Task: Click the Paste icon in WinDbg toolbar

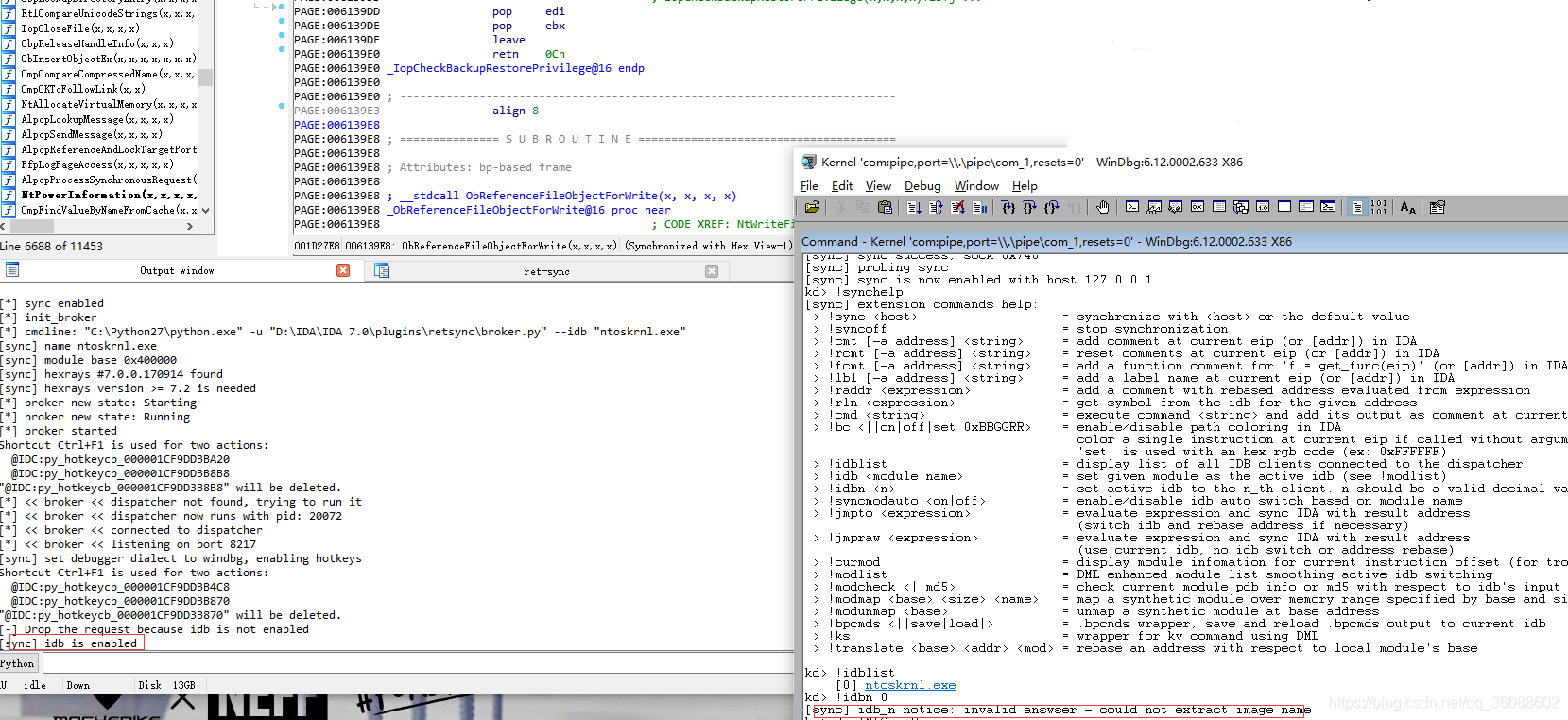Action: coord(885,207)
